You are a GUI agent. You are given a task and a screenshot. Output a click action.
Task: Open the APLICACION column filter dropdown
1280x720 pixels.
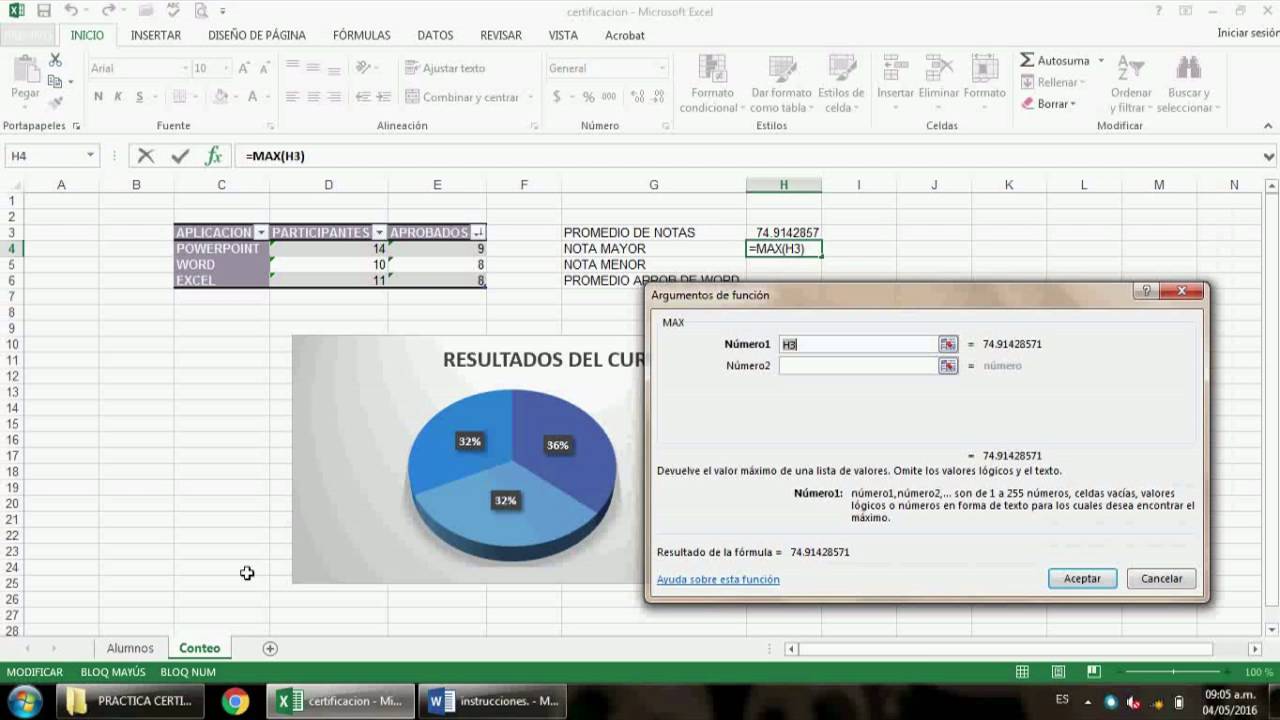click(261, 232)
